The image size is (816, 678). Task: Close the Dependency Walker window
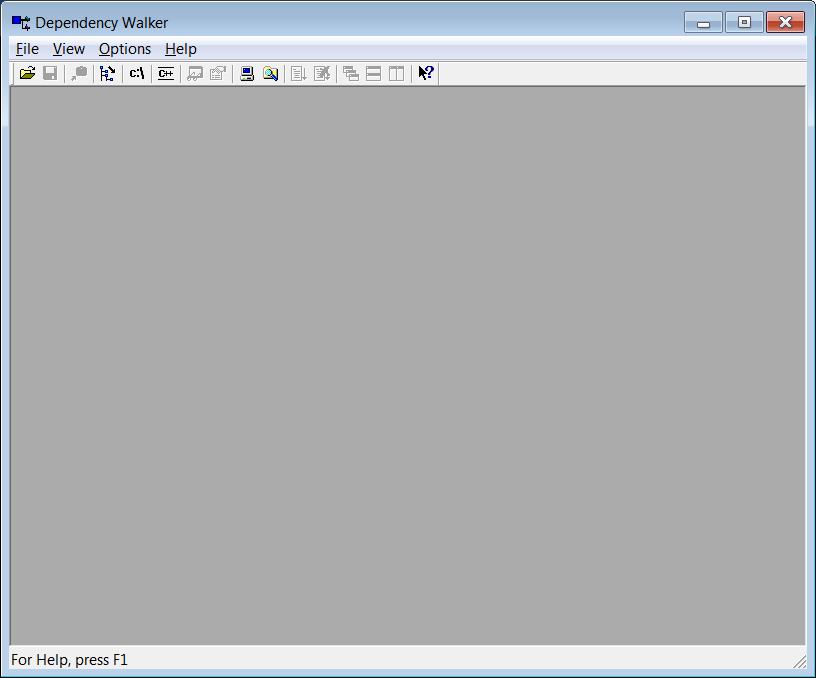tap(785, 22)
